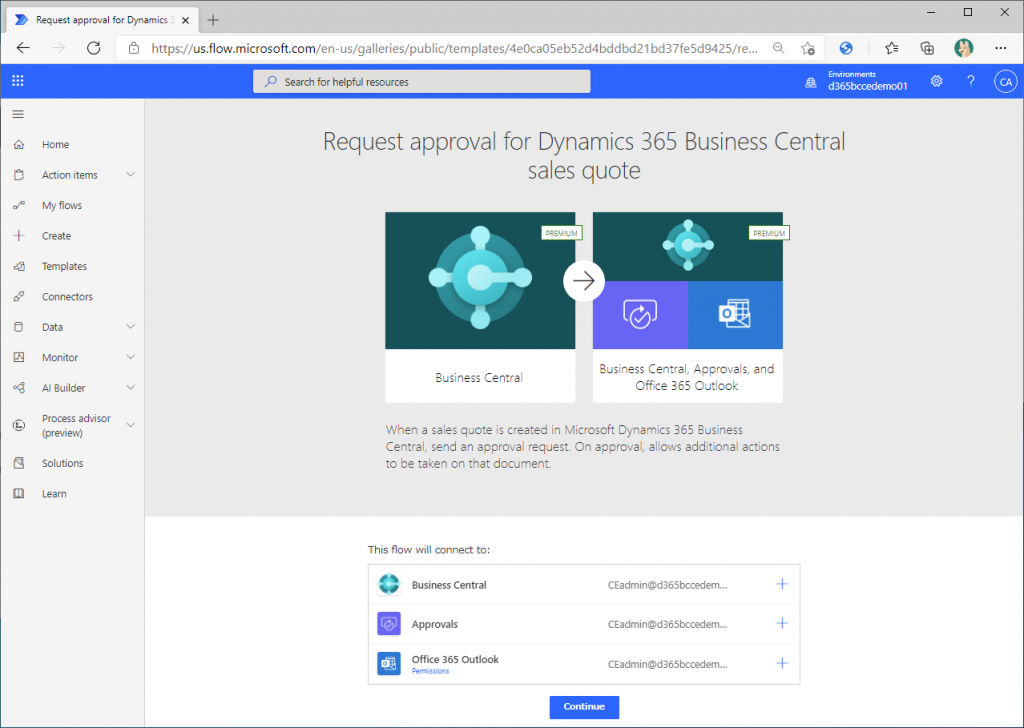Screen dimensions: 1024x728
Task: Add this page to favorites star
Action: 808,48
